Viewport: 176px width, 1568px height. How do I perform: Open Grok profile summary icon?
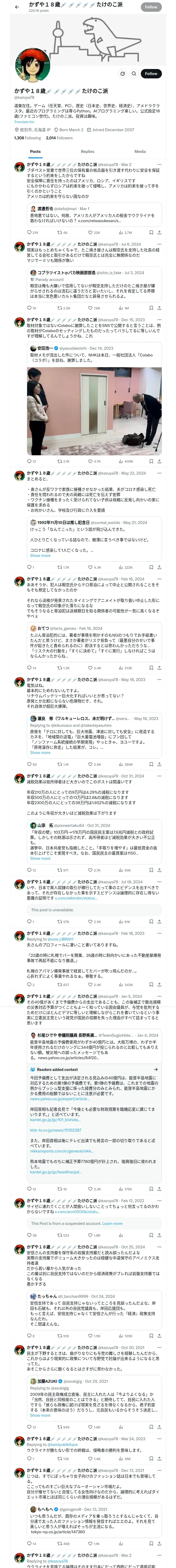click(x=123, y=74)
